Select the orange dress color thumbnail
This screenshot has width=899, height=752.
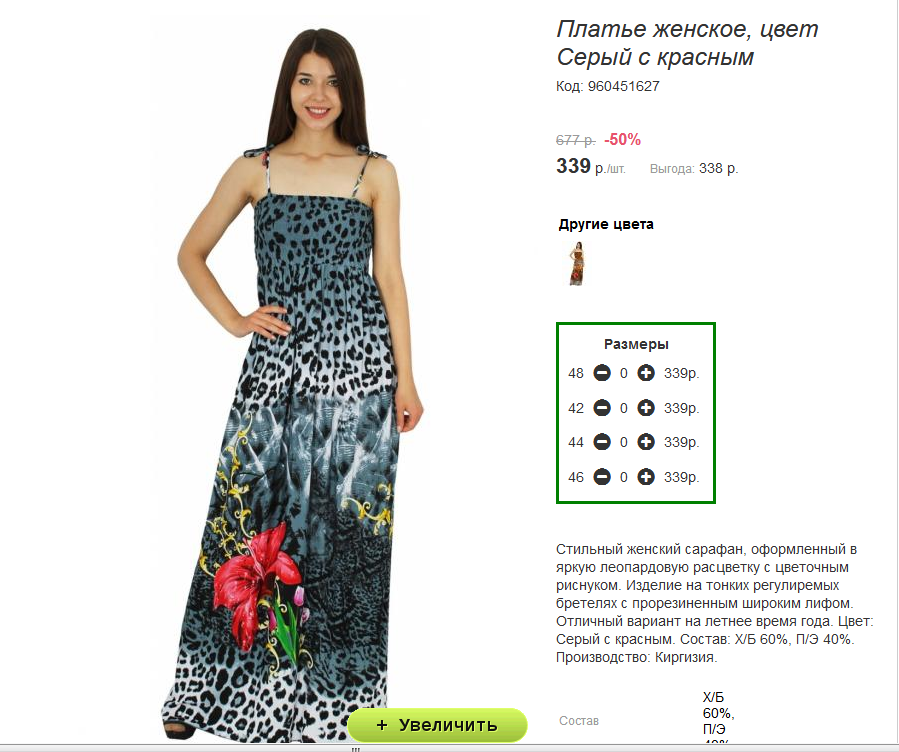pyautogui.click(x=576, y=264)
